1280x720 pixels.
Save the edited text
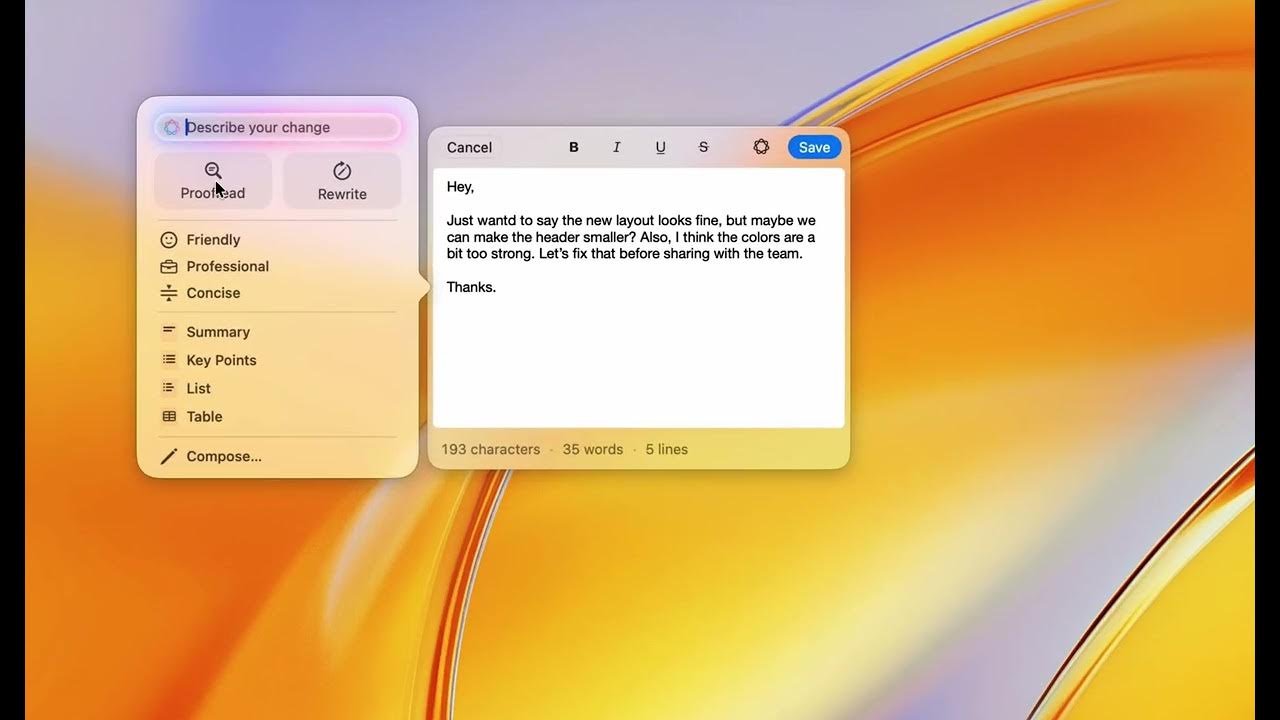tap(813, 147)
